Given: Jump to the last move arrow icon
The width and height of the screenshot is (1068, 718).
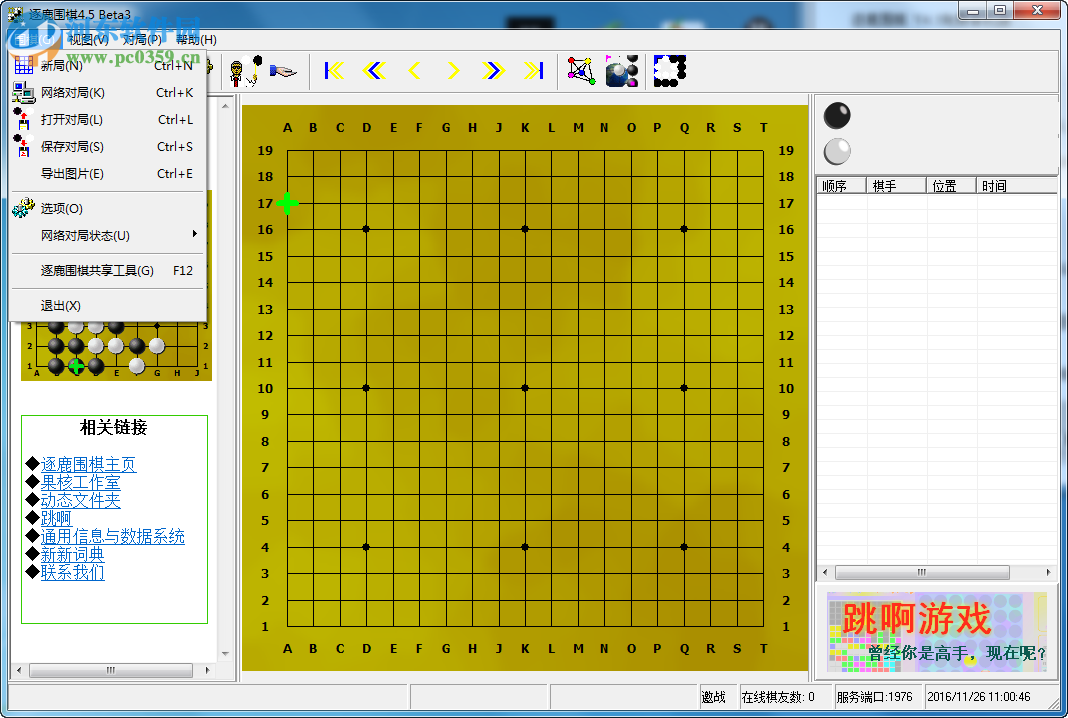Looking at the screenshot, I should (x=533, y=70).
